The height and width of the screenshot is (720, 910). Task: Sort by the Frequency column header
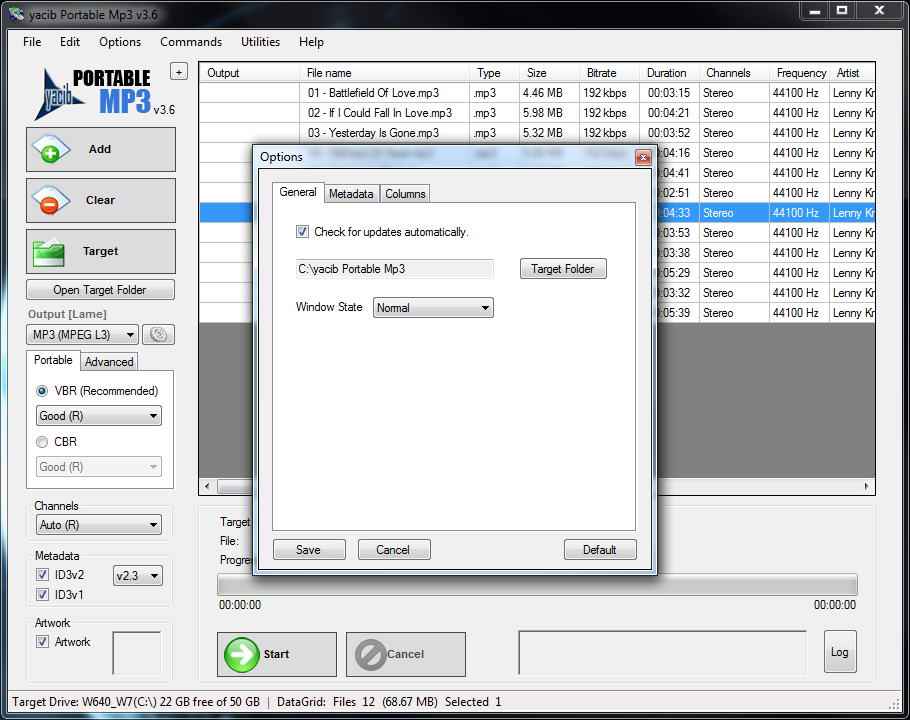[800, 73]
